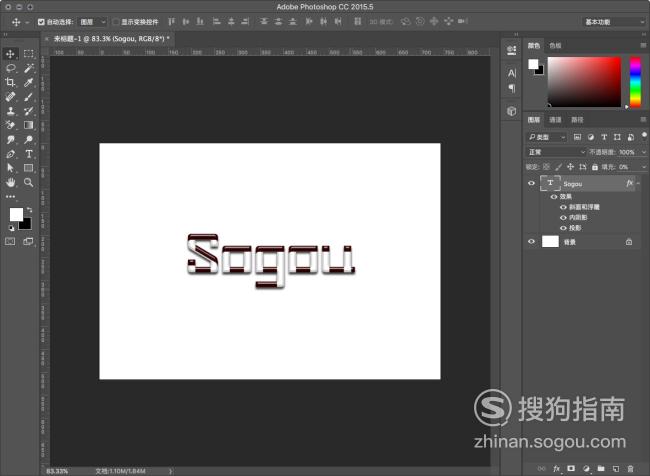Select the Rectangular Marquee tool
The image size is (650, 476).
click(x=28, y=54)
